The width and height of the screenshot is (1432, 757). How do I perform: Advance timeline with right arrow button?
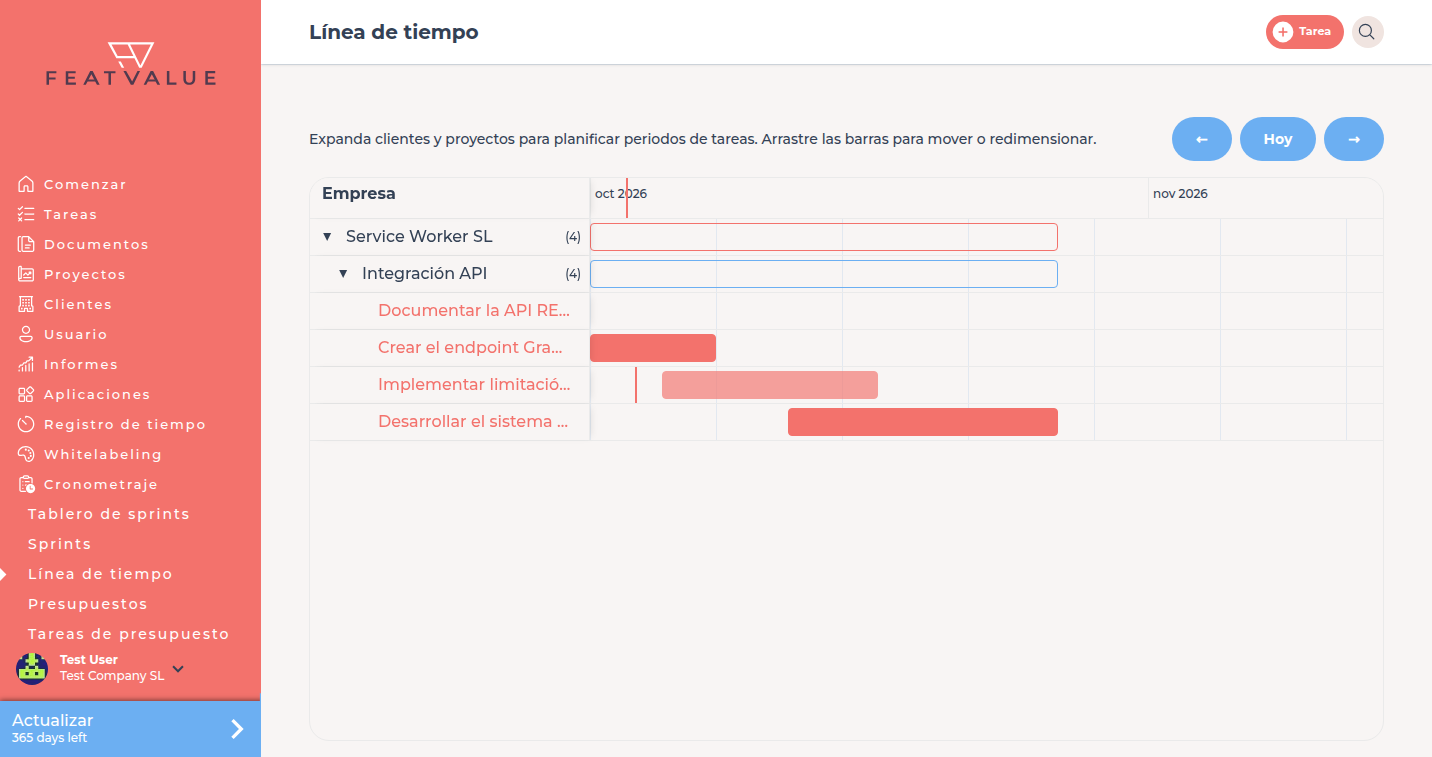coord(1354,139)
